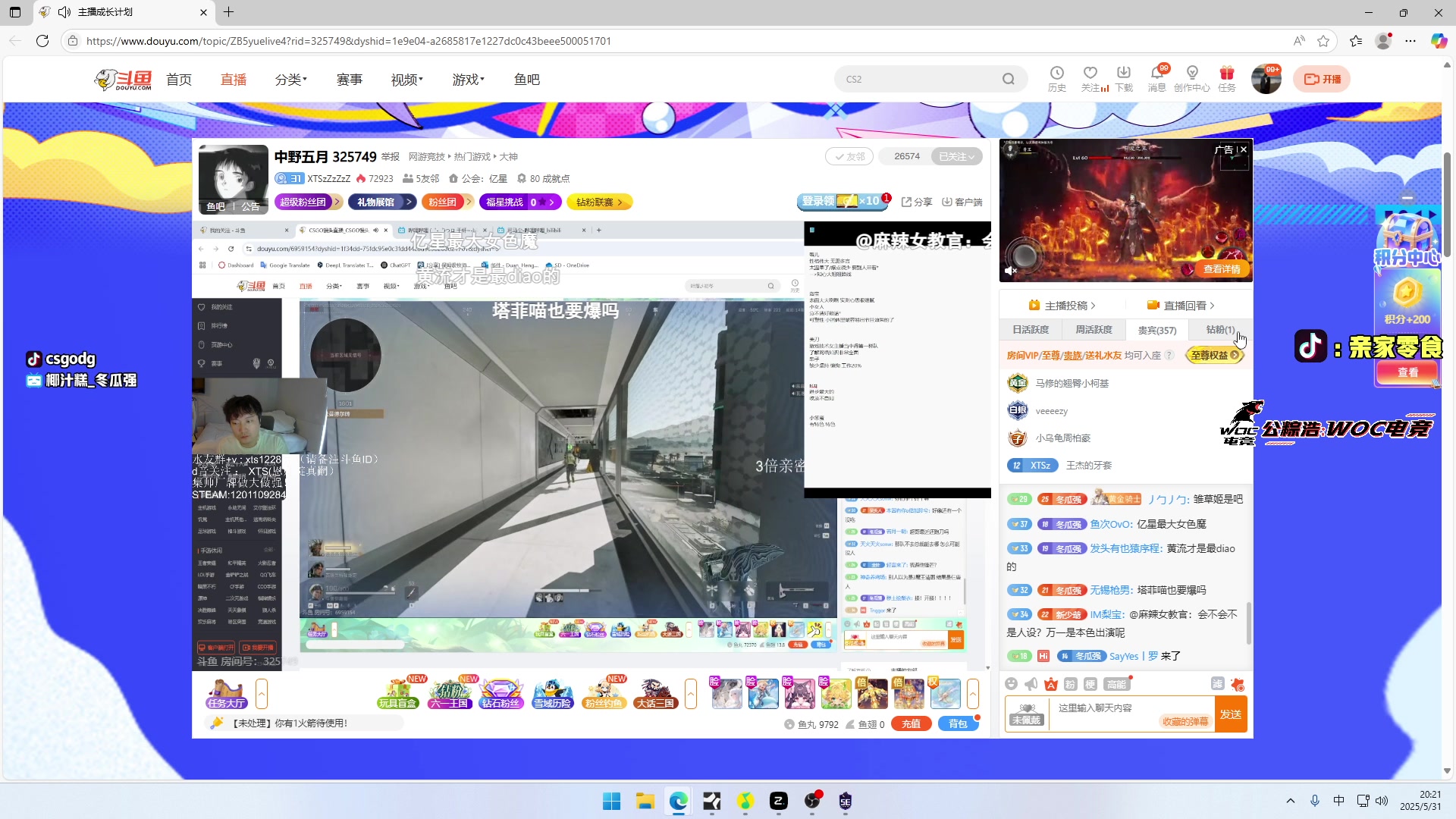Unmute the advertisement video speaker
The width and height of the screenshot is (1456, 819).
(1011, 270)
